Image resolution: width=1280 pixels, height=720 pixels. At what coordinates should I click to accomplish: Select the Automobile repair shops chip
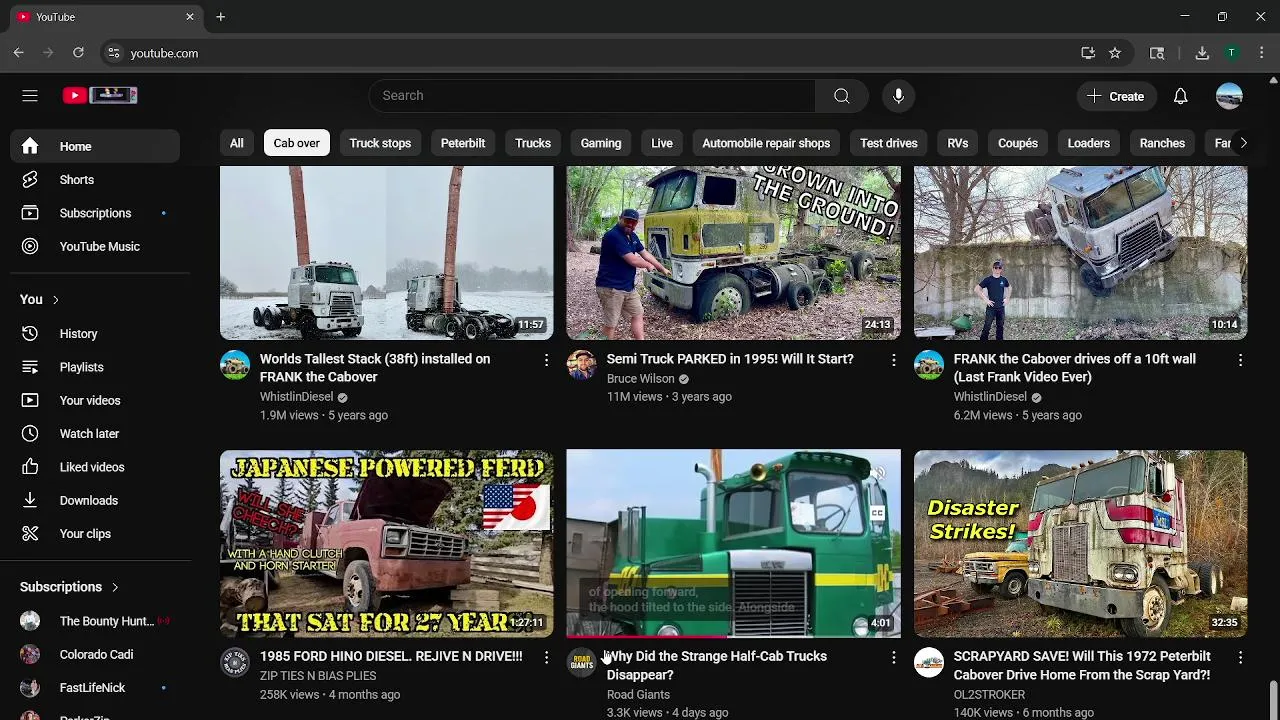[x=766, y=143]
